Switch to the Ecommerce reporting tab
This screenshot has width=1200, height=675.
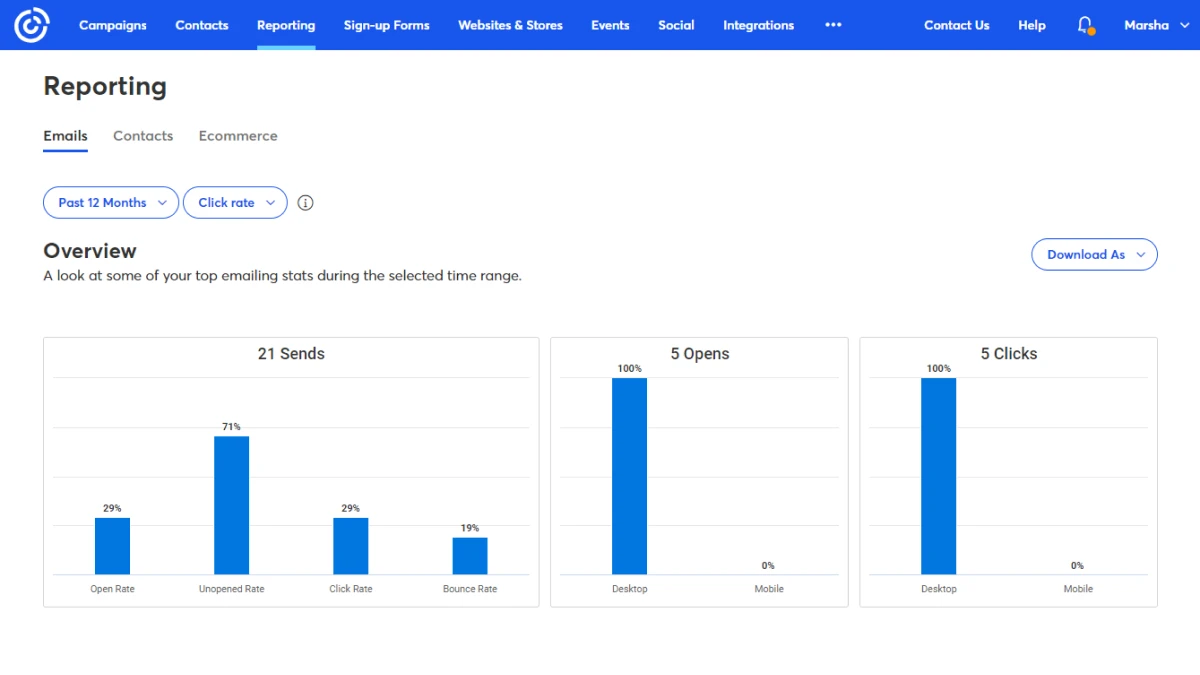tap(238, 136)
